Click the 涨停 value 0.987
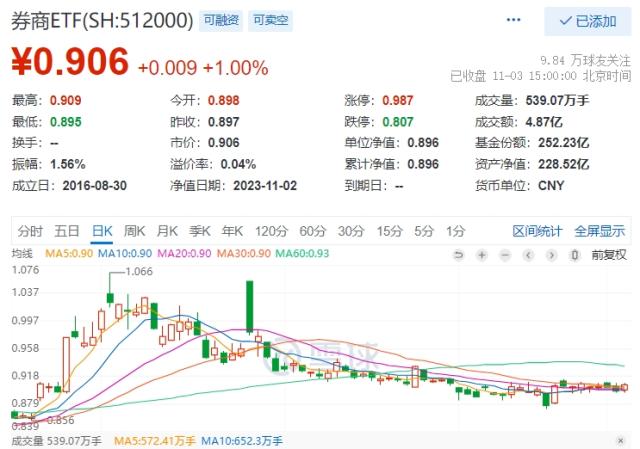Image resolution: width=640 pixels, height=449 pixels. point(398,100)
